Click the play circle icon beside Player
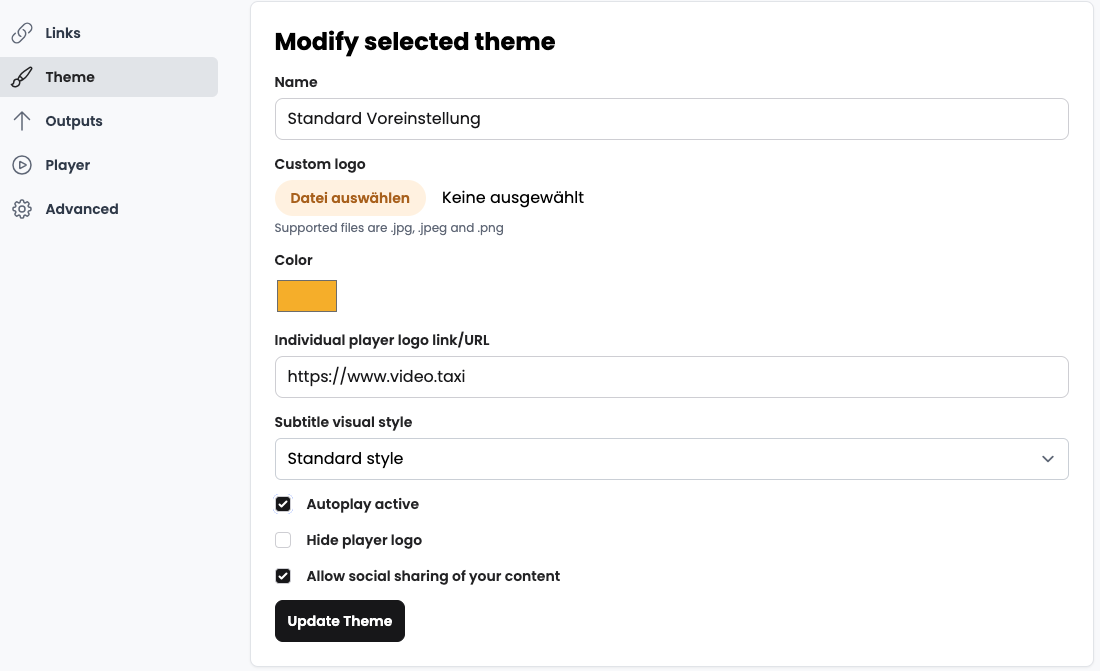This screenshot has height=671, width=1100. 22,165
